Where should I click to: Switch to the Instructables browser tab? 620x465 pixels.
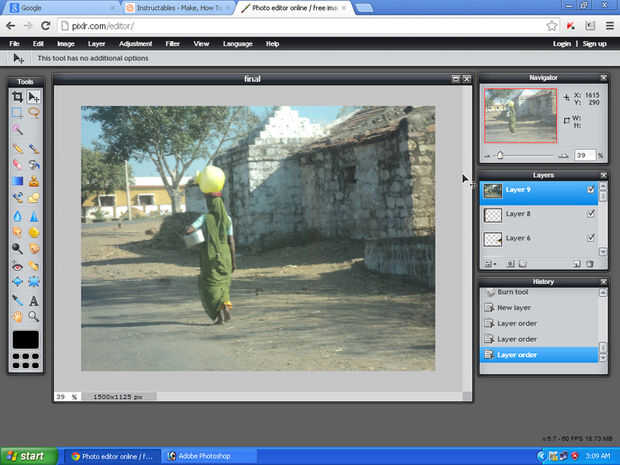(x=179, y=8)
